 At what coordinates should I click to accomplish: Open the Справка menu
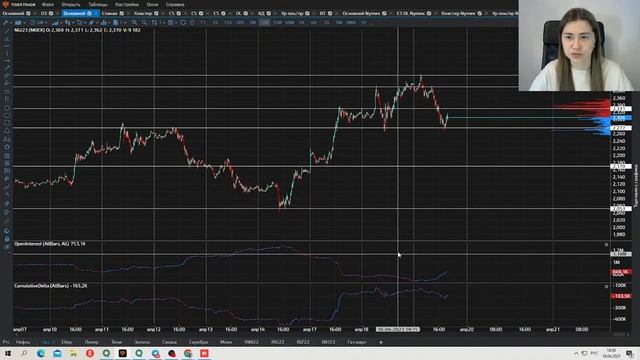point(175,4)
